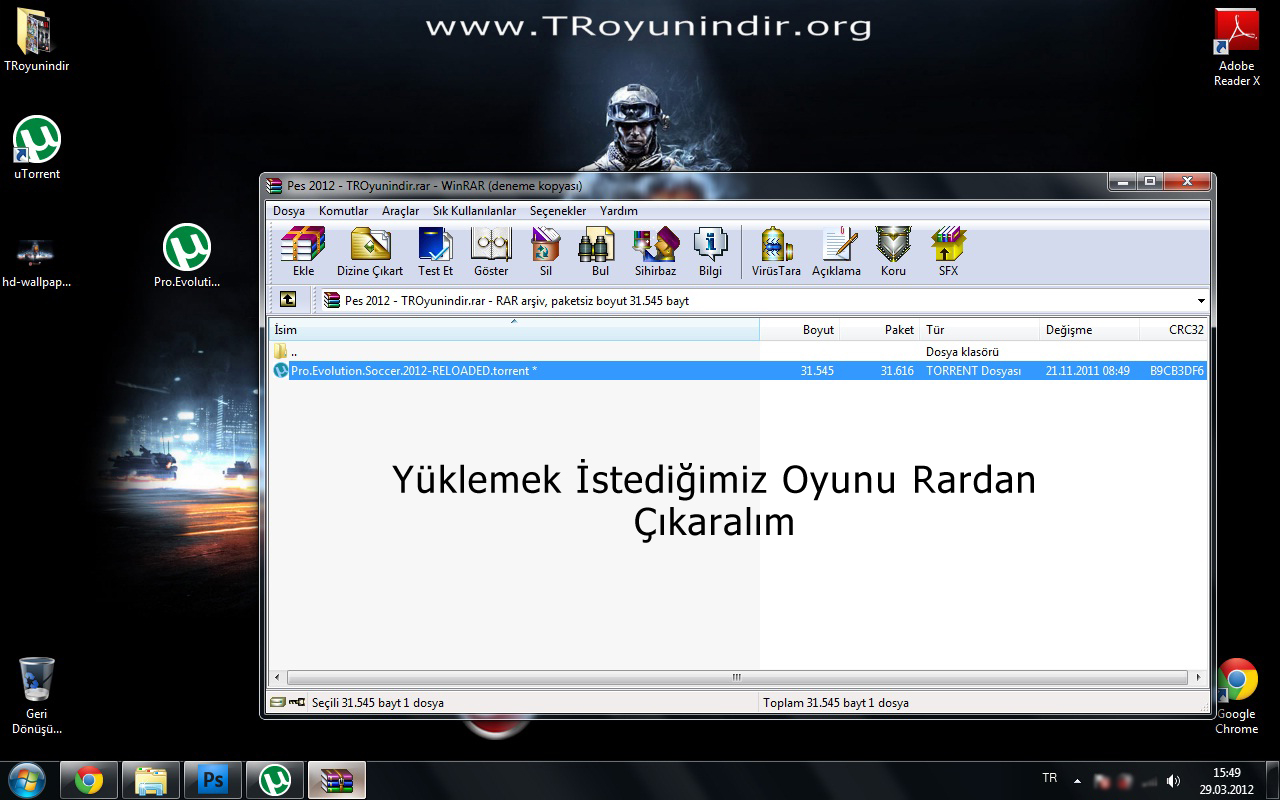Open Windows Explorer from the taskbar
Viewport: 1280px width, 800px height.
click(x=151, y=780)
